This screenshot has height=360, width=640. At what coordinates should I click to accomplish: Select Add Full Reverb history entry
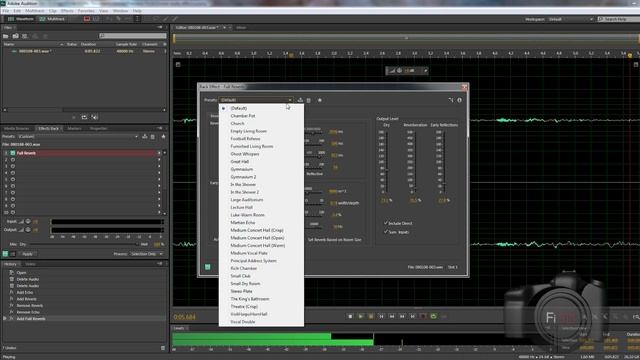point(31,319)
